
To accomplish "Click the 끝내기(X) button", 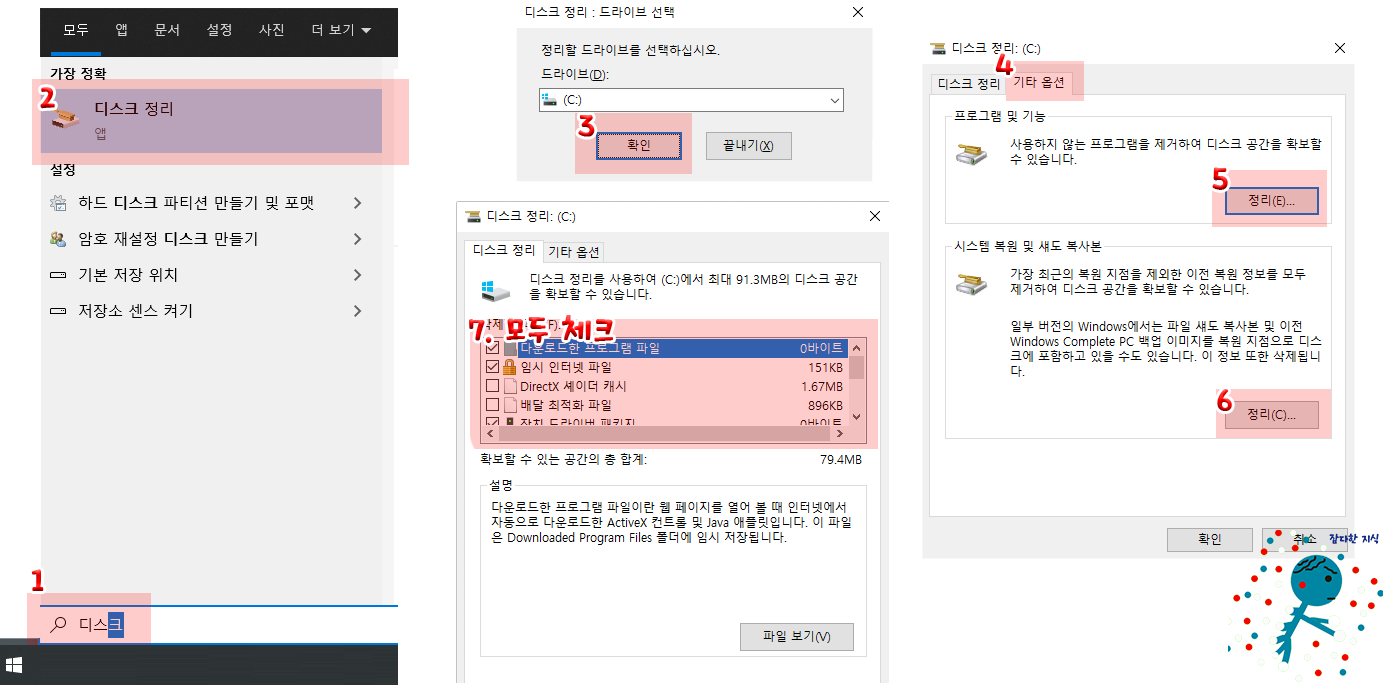I will pyautogui.click(x=748, y=145).
